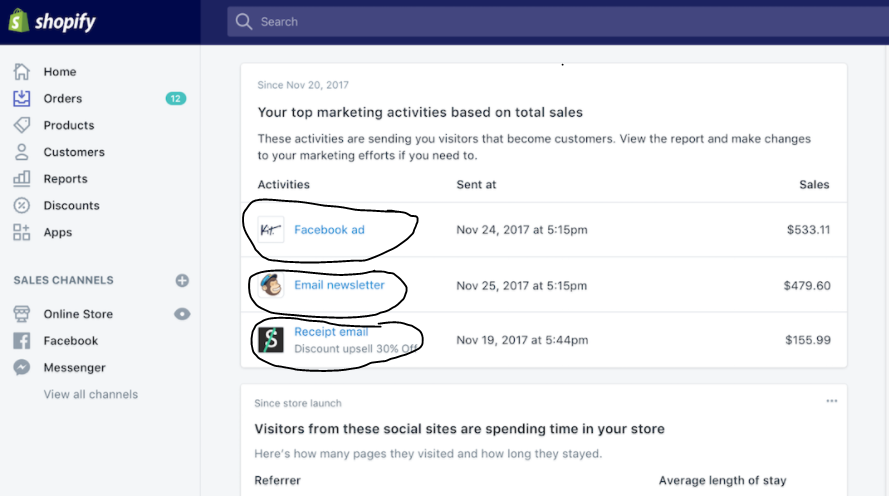
Task: Click the search magnifier icon
Action: (244, 22)
